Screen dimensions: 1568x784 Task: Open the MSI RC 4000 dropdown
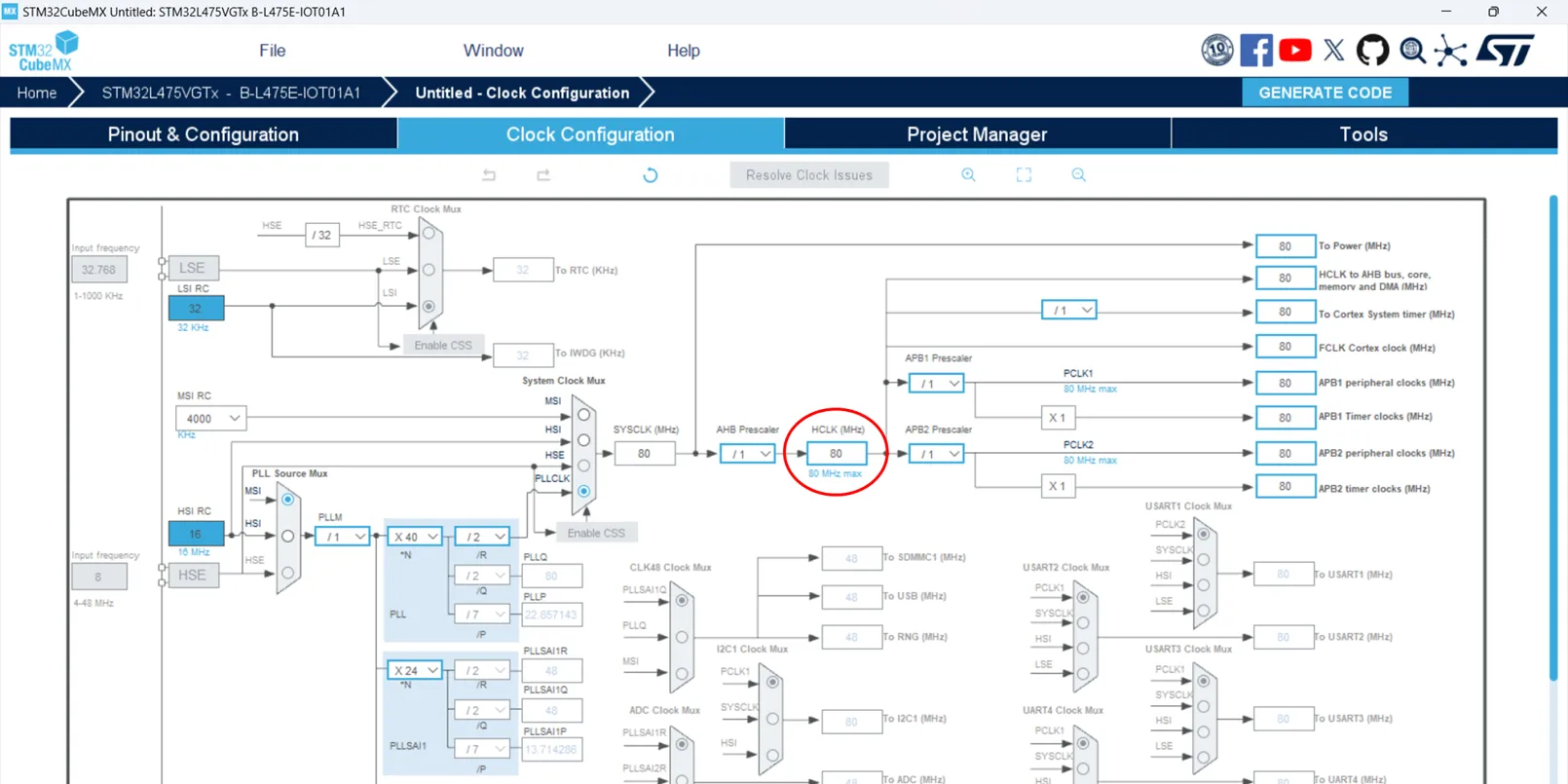coord(210,418)
